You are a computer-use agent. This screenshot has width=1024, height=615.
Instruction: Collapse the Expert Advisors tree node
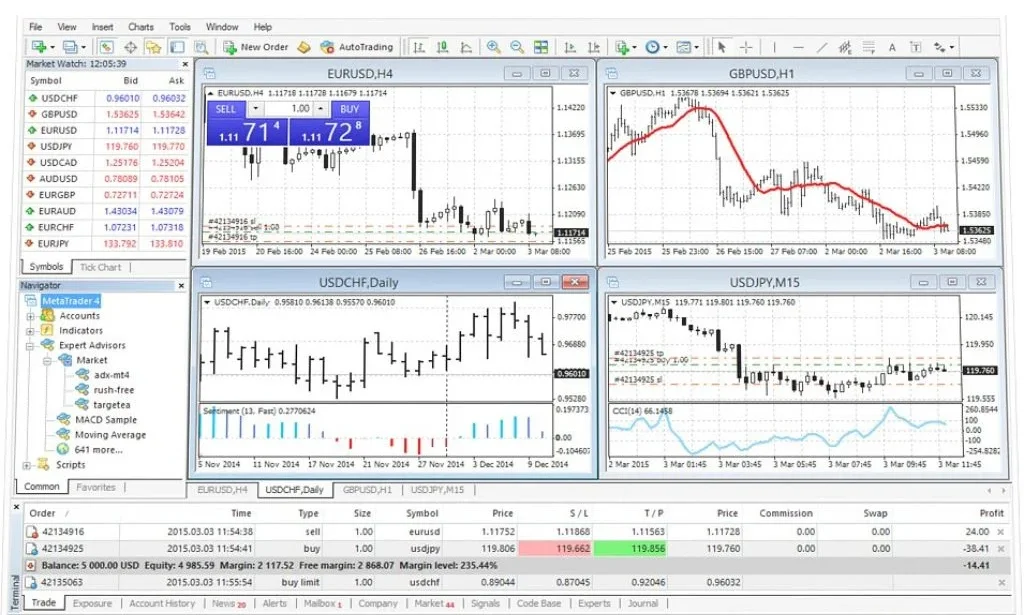click(31, 345)
